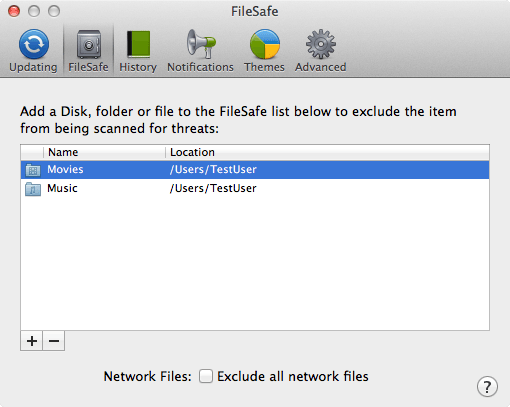The height and width of the screenshot is (407, 510).
Task: Enable Exclude all network files checkbox
Action: (x=206, y=376)
